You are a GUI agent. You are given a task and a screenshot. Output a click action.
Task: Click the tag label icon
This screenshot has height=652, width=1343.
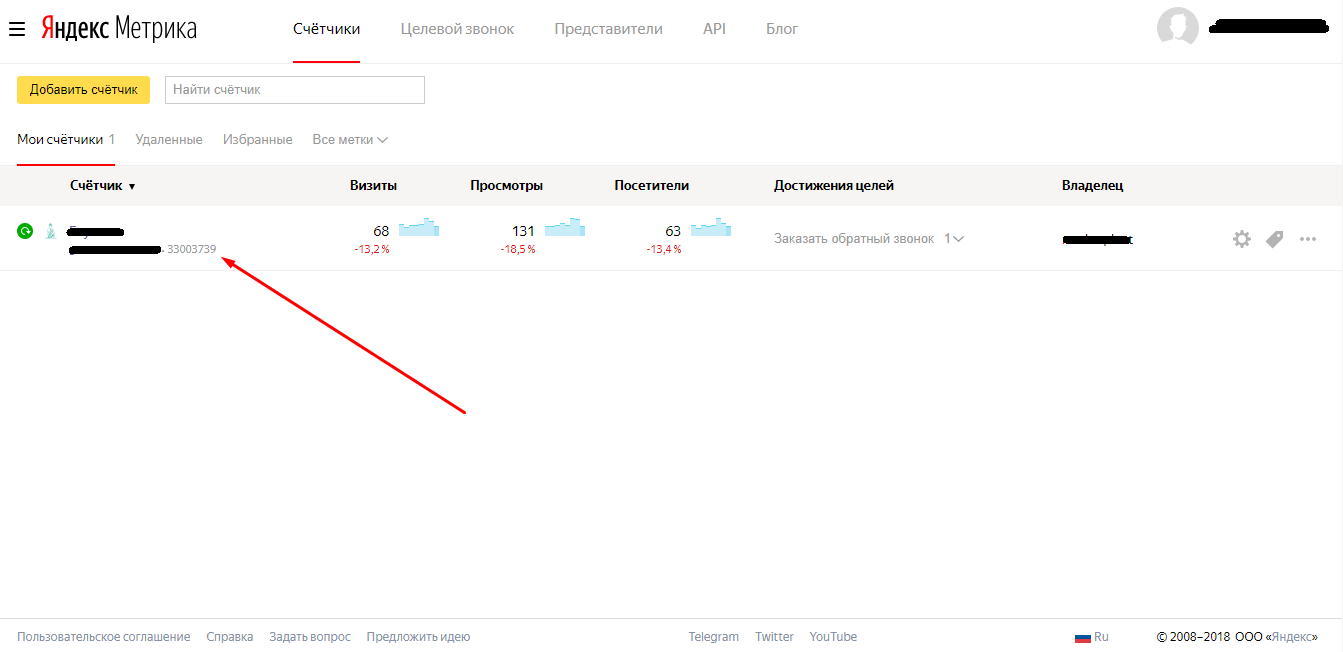coord(1274,239)
